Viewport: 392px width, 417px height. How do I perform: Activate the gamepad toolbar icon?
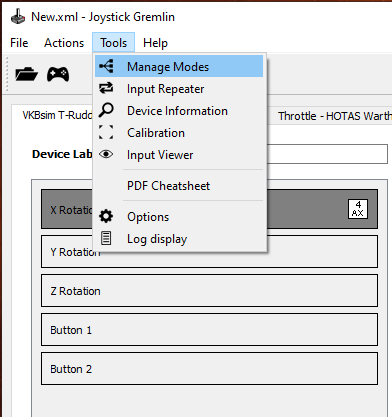(58, 74)
